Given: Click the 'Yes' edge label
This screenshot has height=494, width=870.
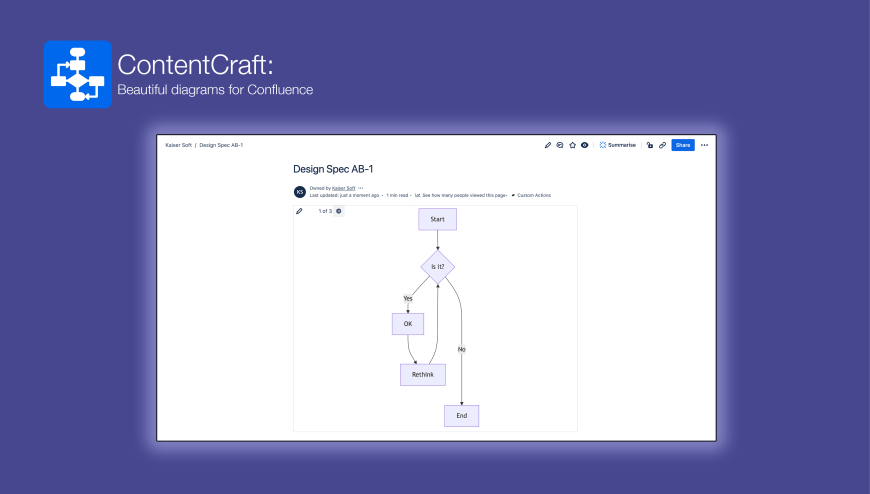Looking at the screenshot, I should [x=408, y=299].
